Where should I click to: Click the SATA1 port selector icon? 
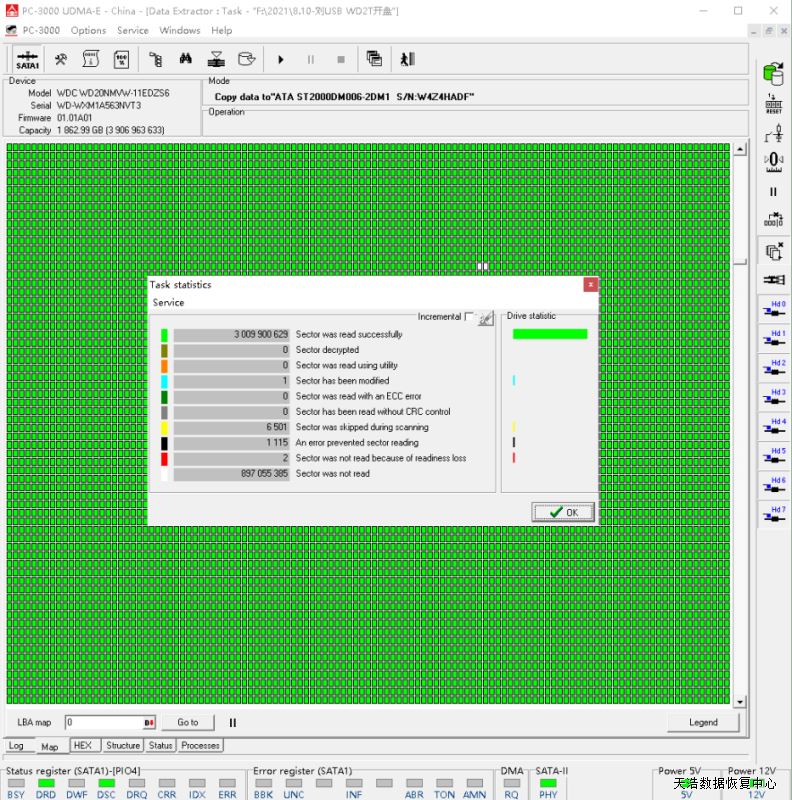pyautogui.click(x=27, y=60)
